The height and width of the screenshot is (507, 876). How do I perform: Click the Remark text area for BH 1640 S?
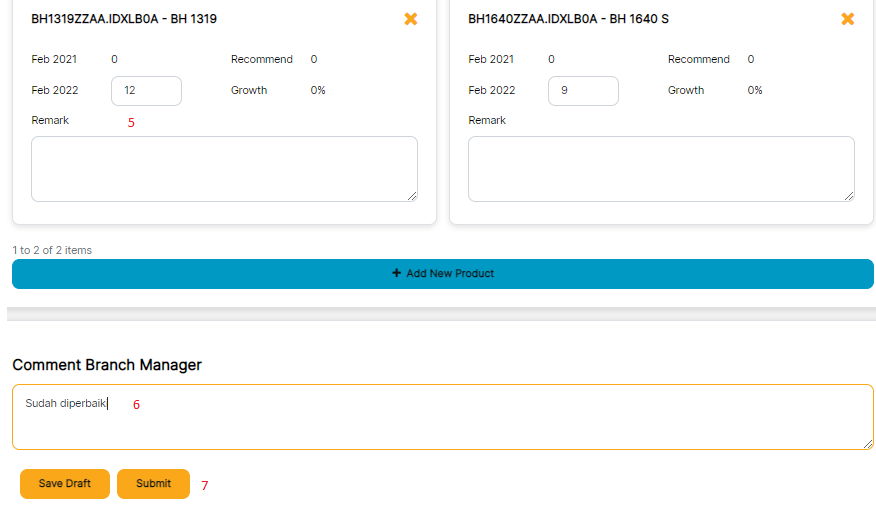[x=661, y=168]
